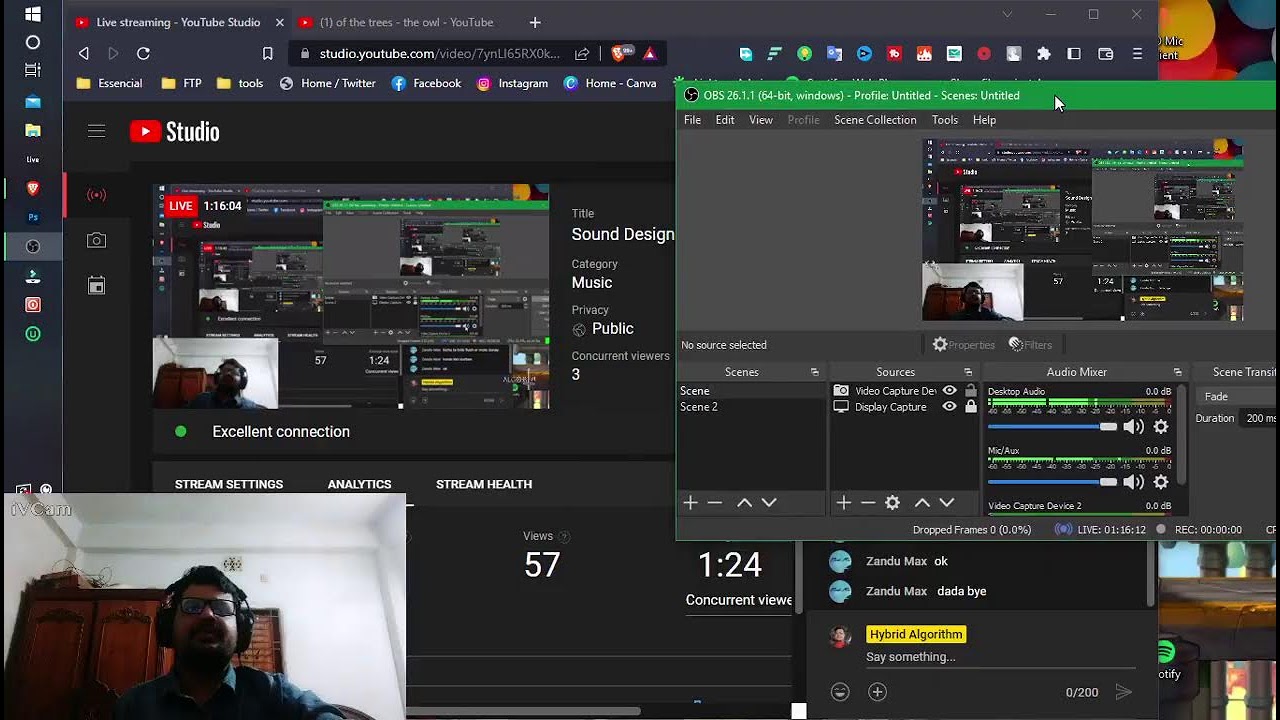Remove the source with the Sources minus icon
1280x720 pixels.
[x=867, y=503]
